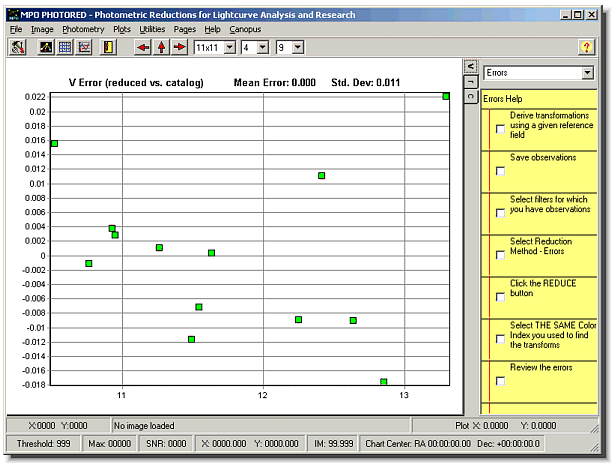The image size is (614, 466).
Task: Close the MPO PHOTORED window
Action: [x=591, y=15]
